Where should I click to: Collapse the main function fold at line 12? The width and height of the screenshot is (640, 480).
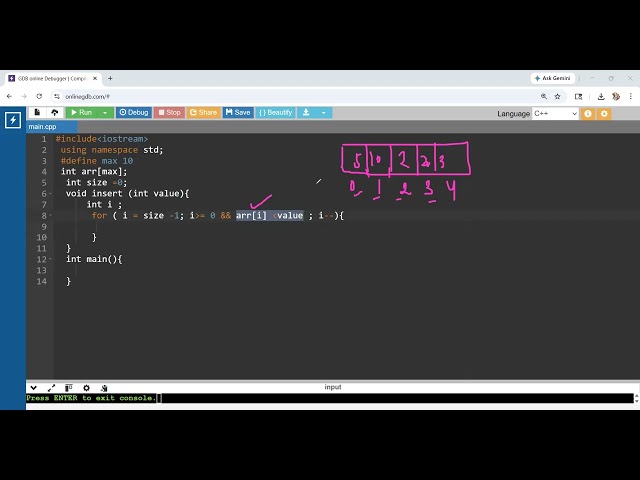coord(50,259)
